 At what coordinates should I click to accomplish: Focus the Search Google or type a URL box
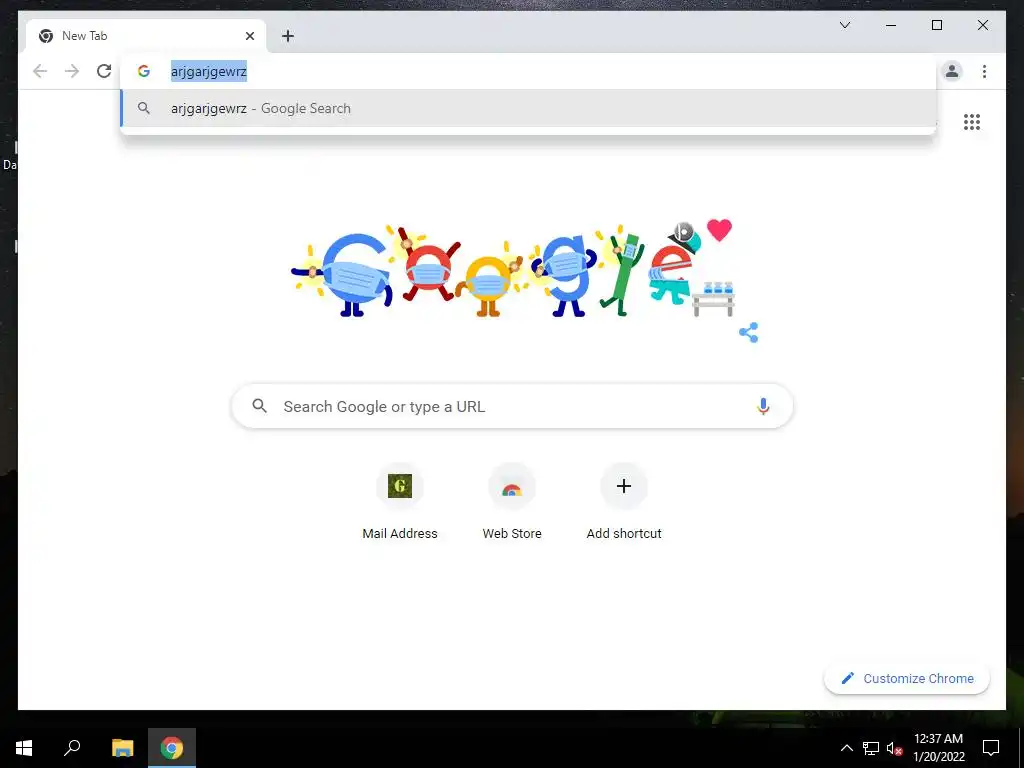point(513,406)
